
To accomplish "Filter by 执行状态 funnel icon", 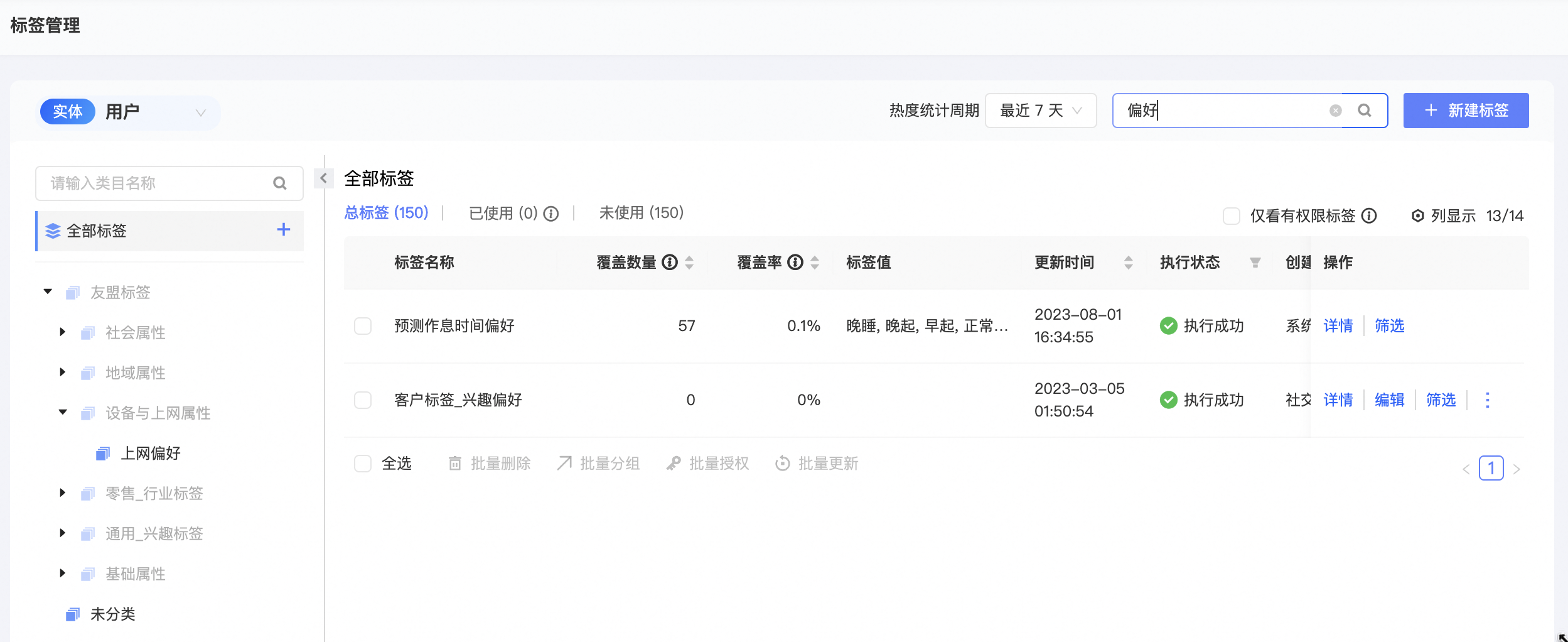I will (1255, 262).
